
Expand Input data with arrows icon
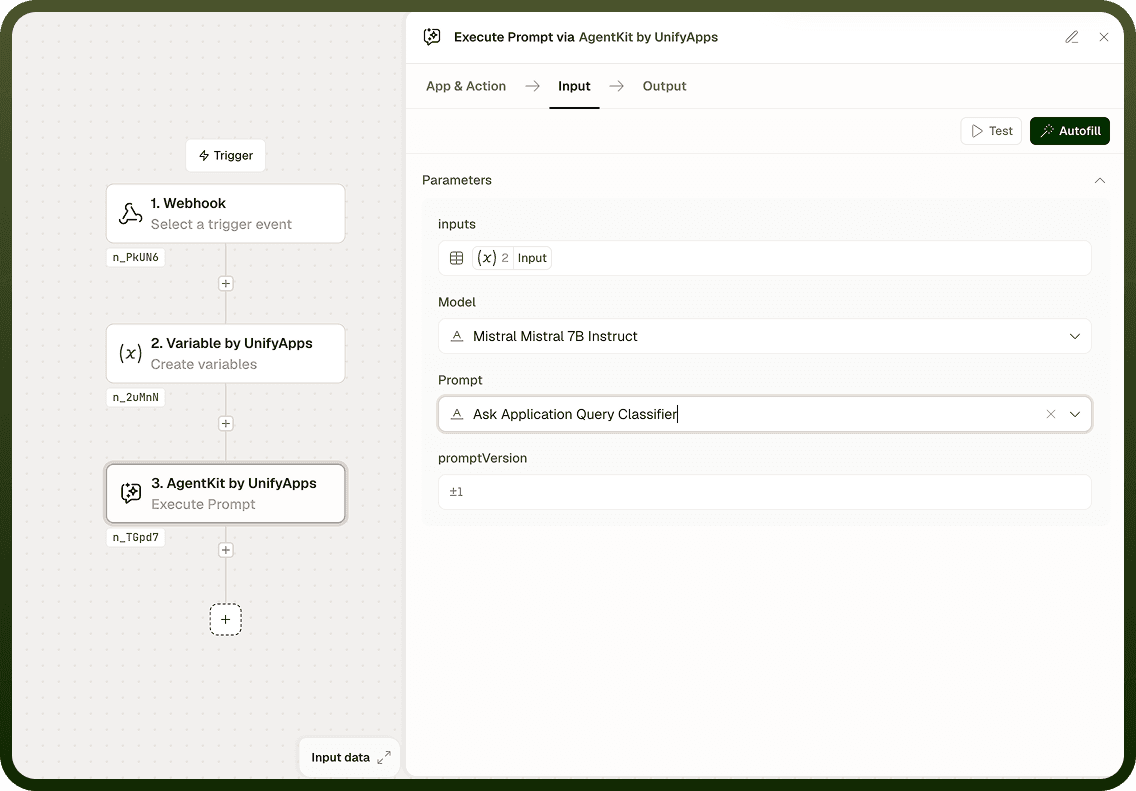384,758
